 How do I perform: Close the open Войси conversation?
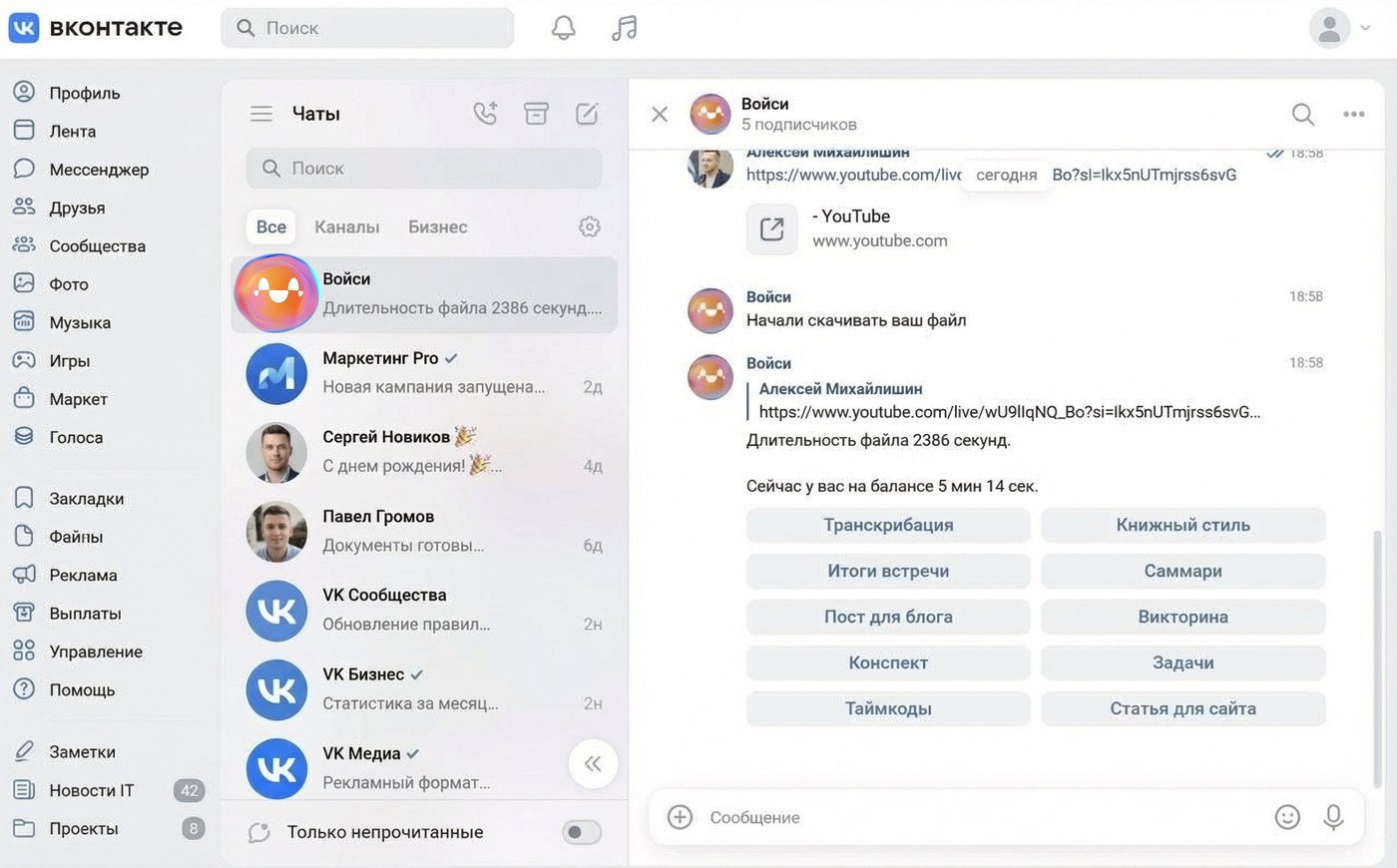(660, 114)
